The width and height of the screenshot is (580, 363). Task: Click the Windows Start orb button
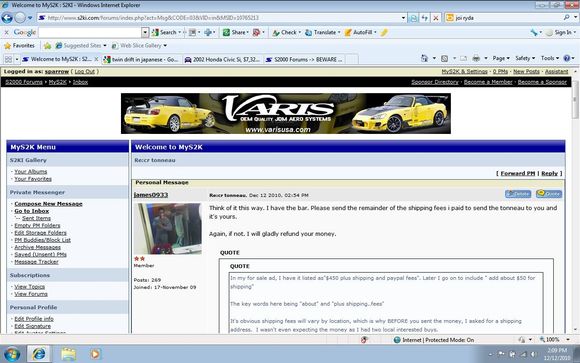point(12,354)
